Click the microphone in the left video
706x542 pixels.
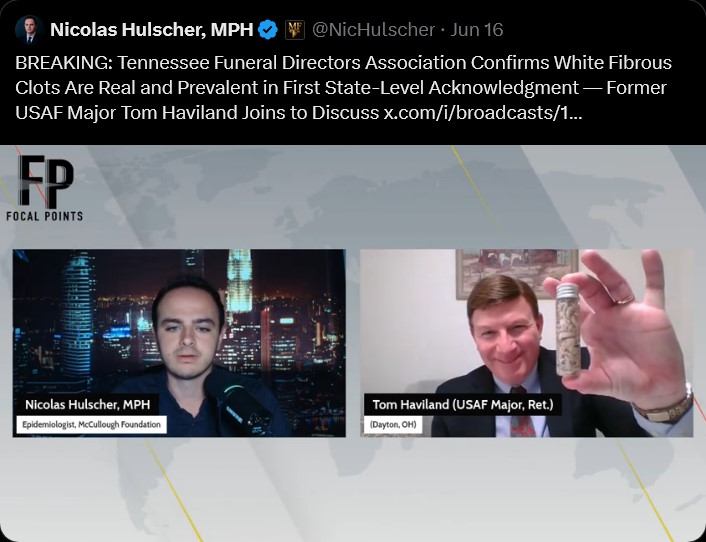[x=238, y=403]
